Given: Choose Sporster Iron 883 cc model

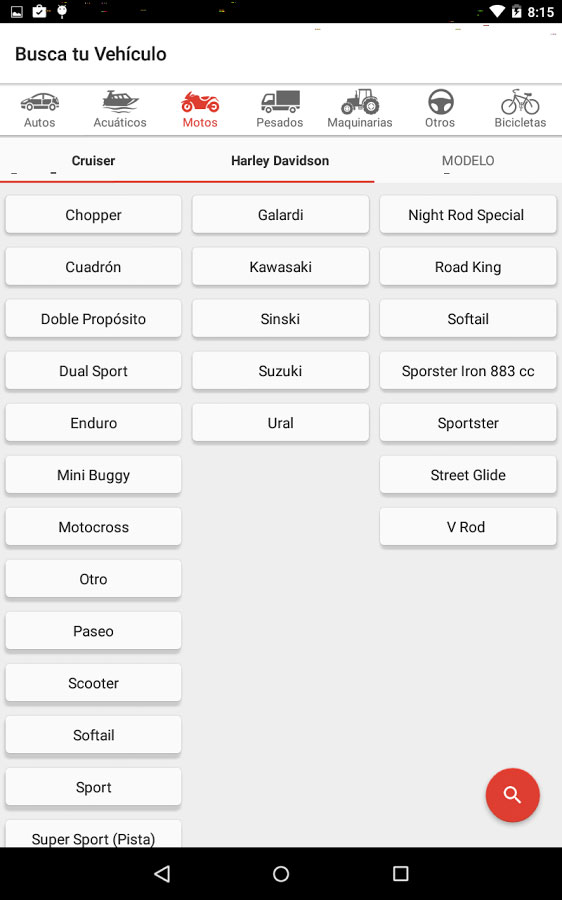Looking at the screenshot, I should (468, 371).
